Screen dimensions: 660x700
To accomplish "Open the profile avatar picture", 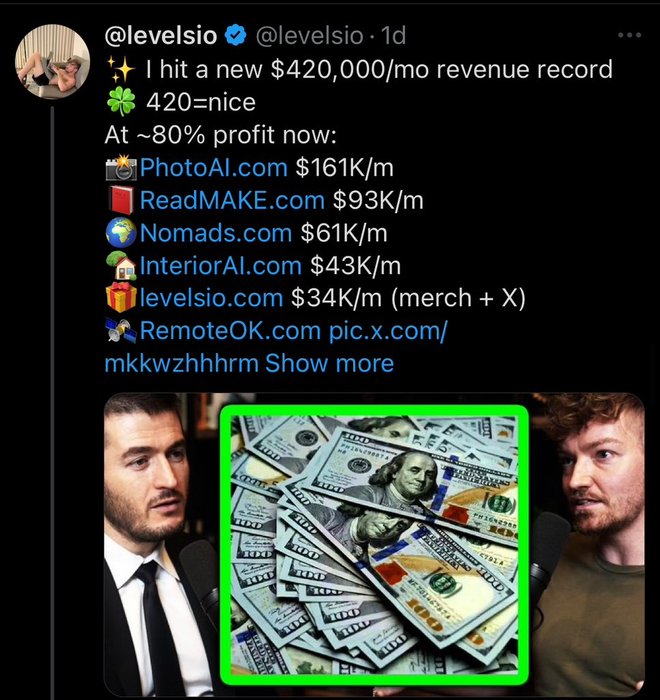I will pos(52,61).
